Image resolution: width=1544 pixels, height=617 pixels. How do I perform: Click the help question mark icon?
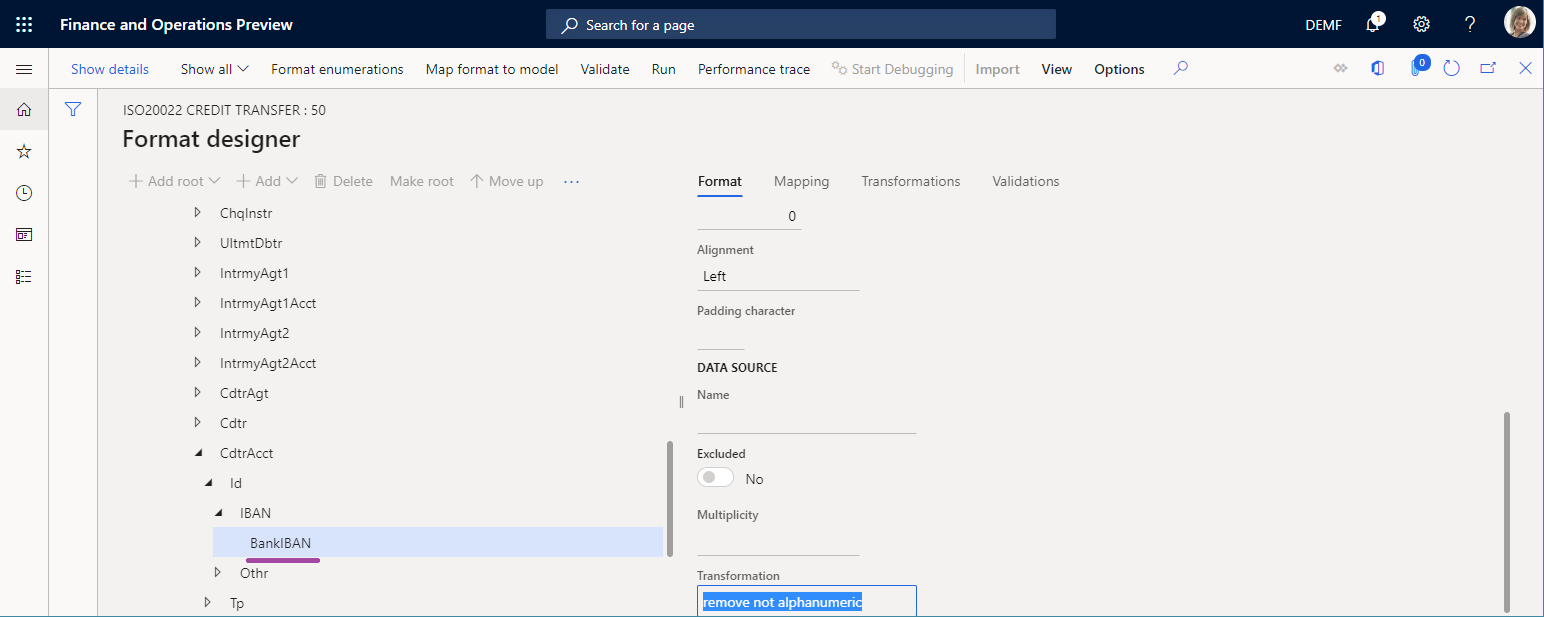tap(1469, 25)
